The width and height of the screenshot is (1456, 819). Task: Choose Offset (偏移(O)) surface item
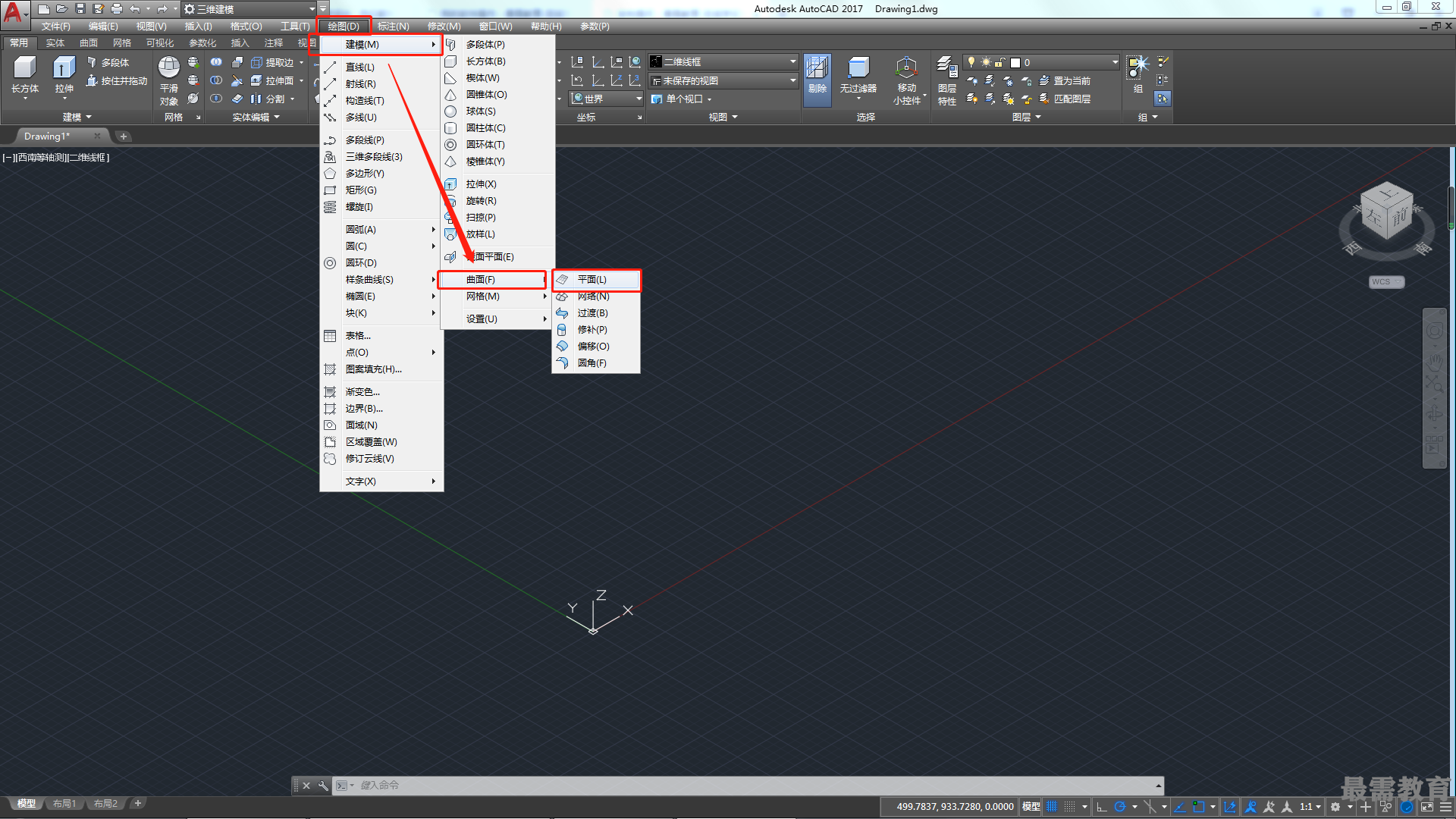(x=596, y=347)
